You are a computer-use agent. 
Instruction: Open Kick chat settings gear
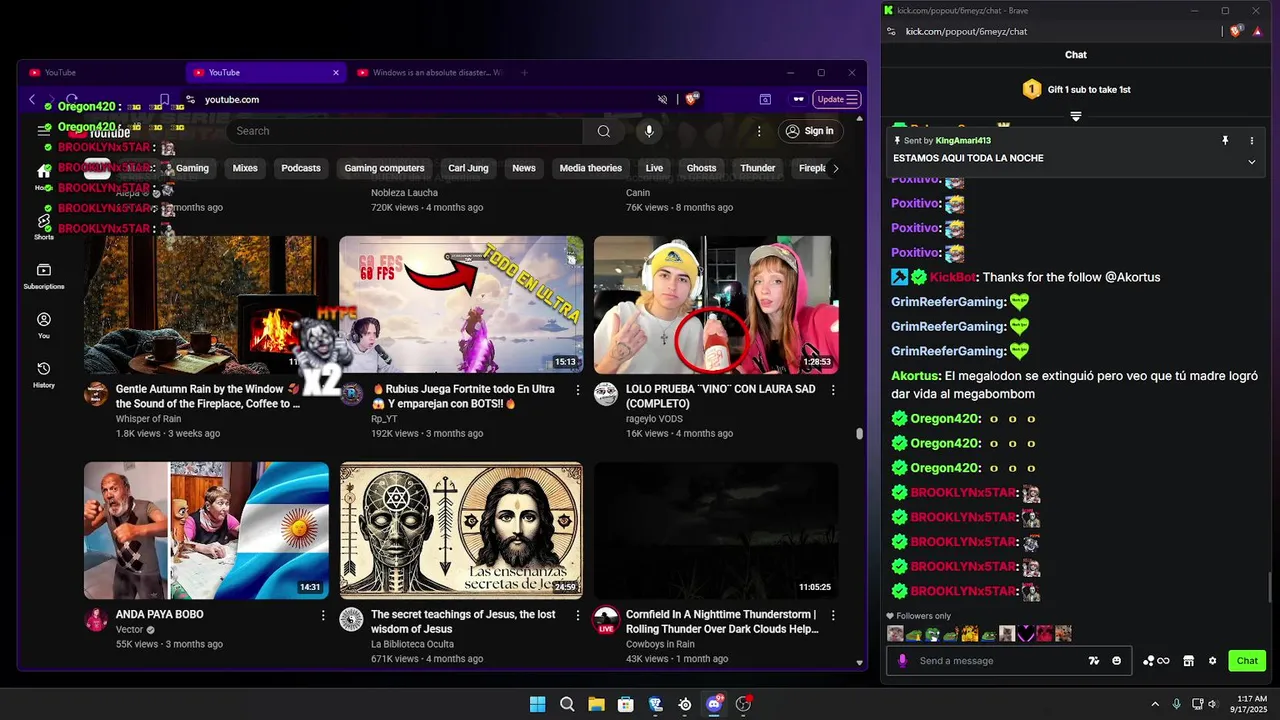point(1213,661)
